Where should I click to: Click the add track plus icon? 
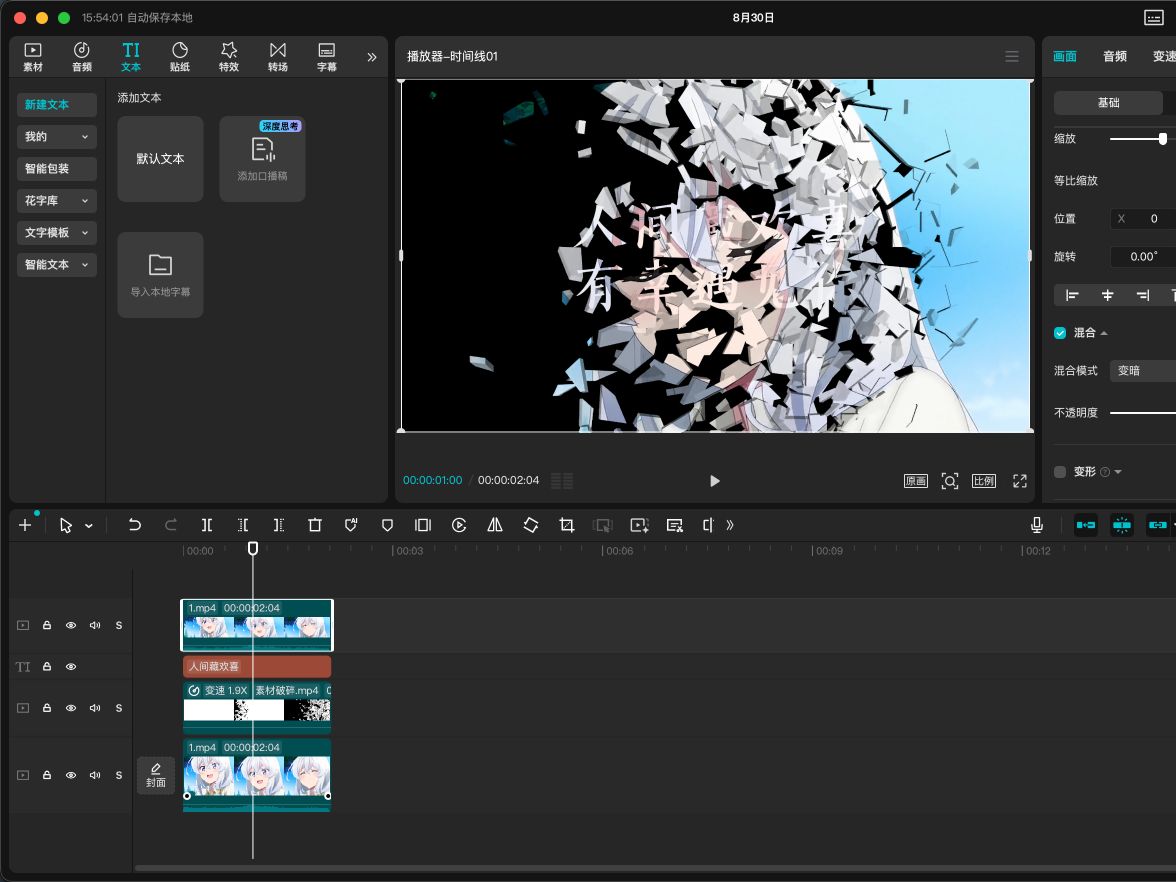(x=25, y=525)
